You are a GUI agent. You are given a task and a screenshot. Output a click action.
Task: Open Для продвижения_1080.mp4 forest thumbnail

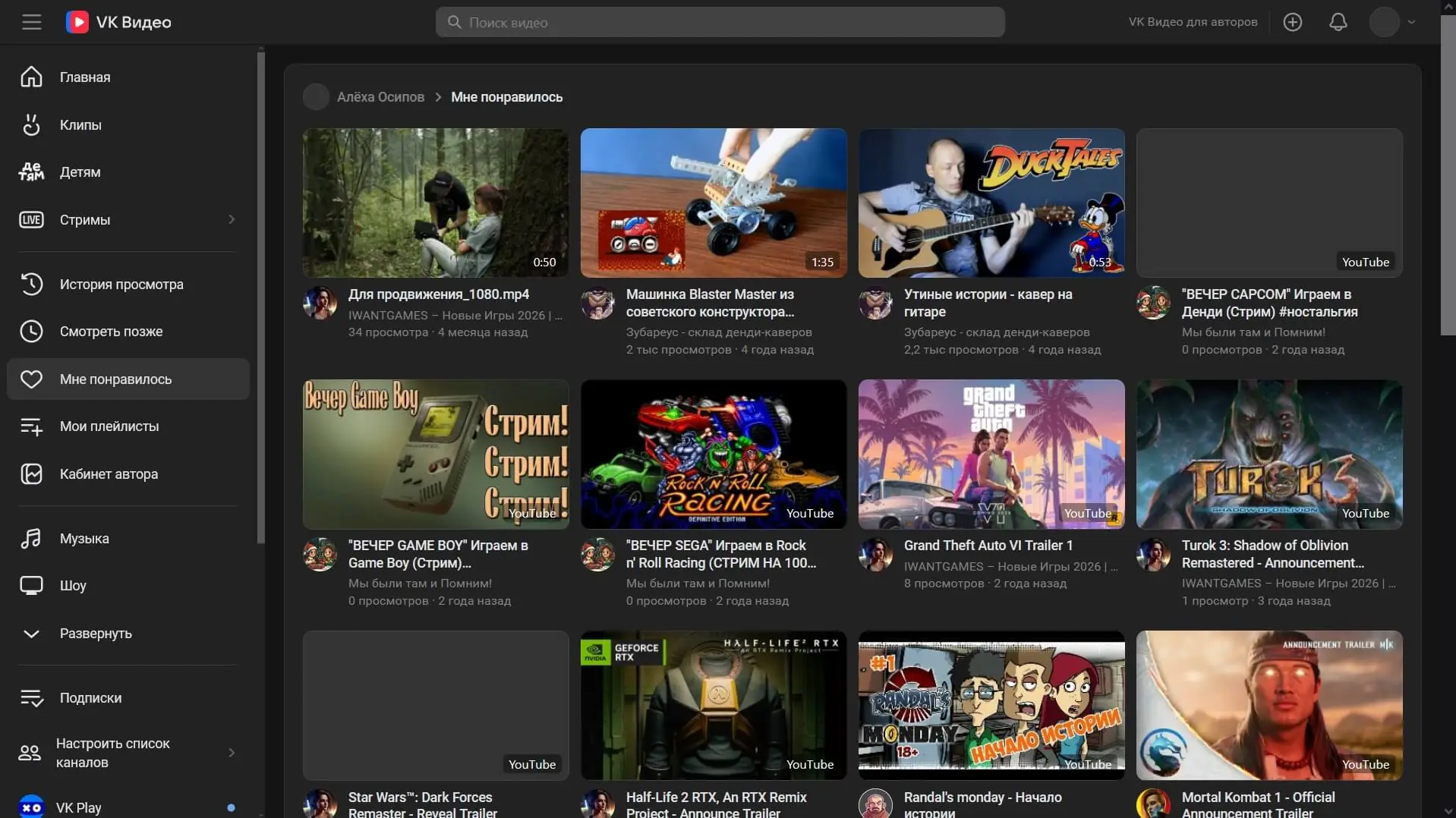pyautogui.click(x=435, y=203)
